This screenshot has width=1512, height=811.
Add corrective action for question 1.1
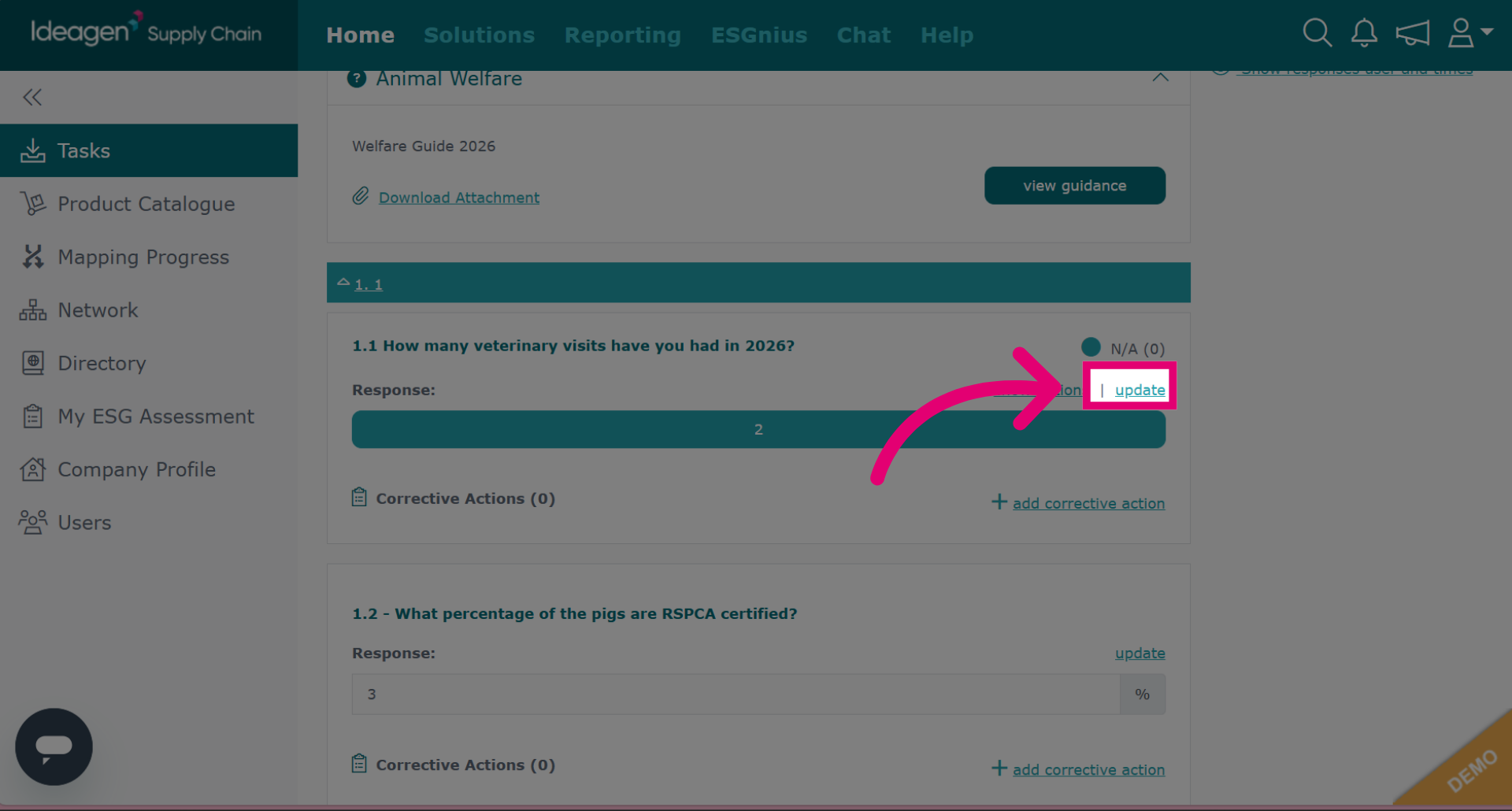[1088, 503]
